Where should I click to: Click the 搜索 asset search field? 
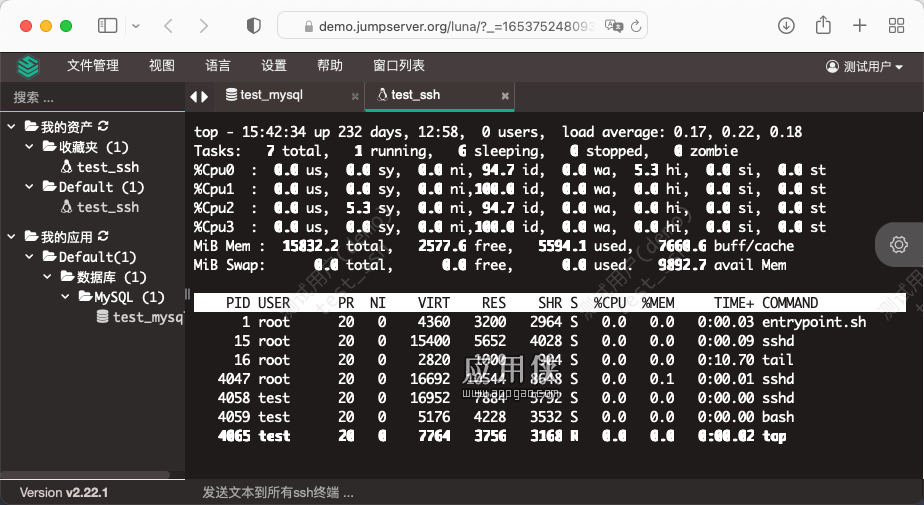point(93,97)
